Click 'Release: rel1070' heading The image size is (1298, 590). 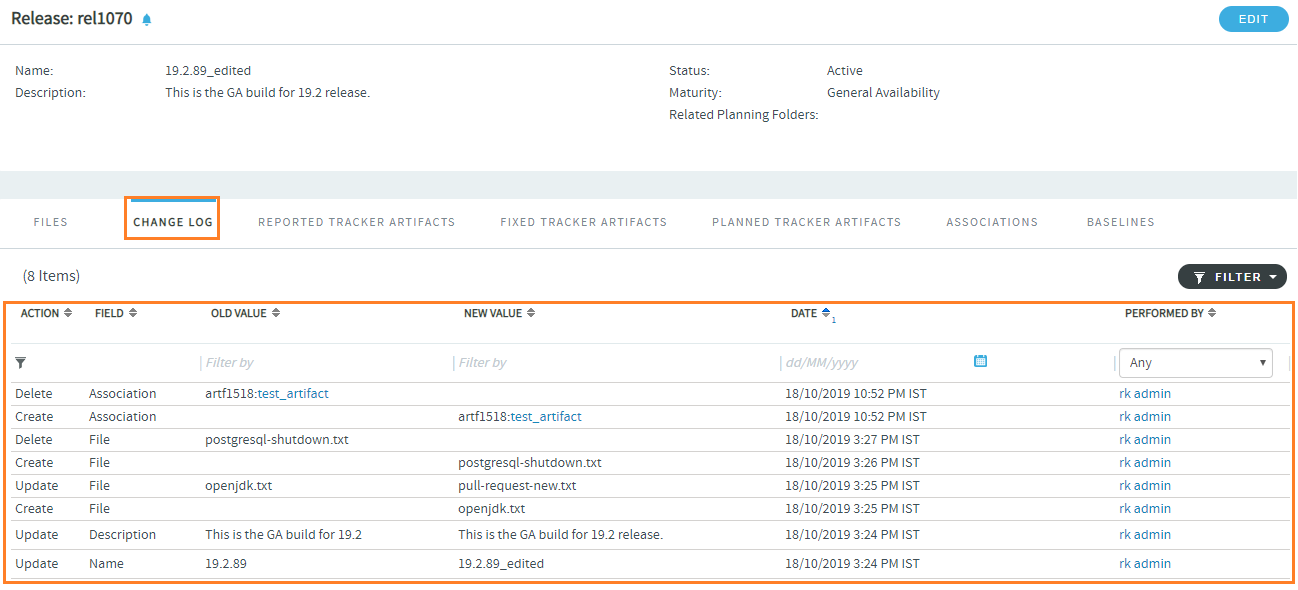coord(71,19)
